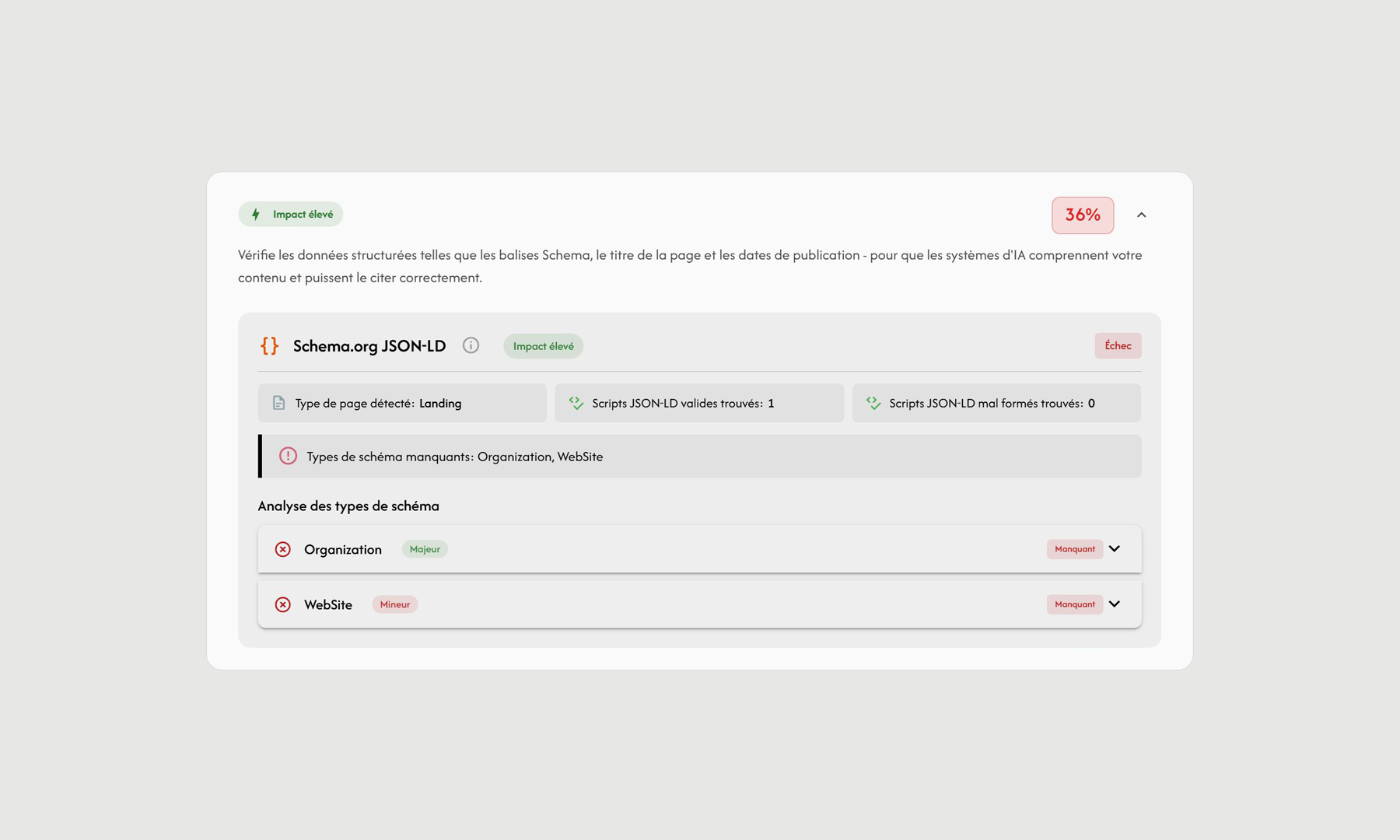This screenshot has height=840, width=1400.
Task: Click the red X icon next to WebSite
Action: point(283,604)
